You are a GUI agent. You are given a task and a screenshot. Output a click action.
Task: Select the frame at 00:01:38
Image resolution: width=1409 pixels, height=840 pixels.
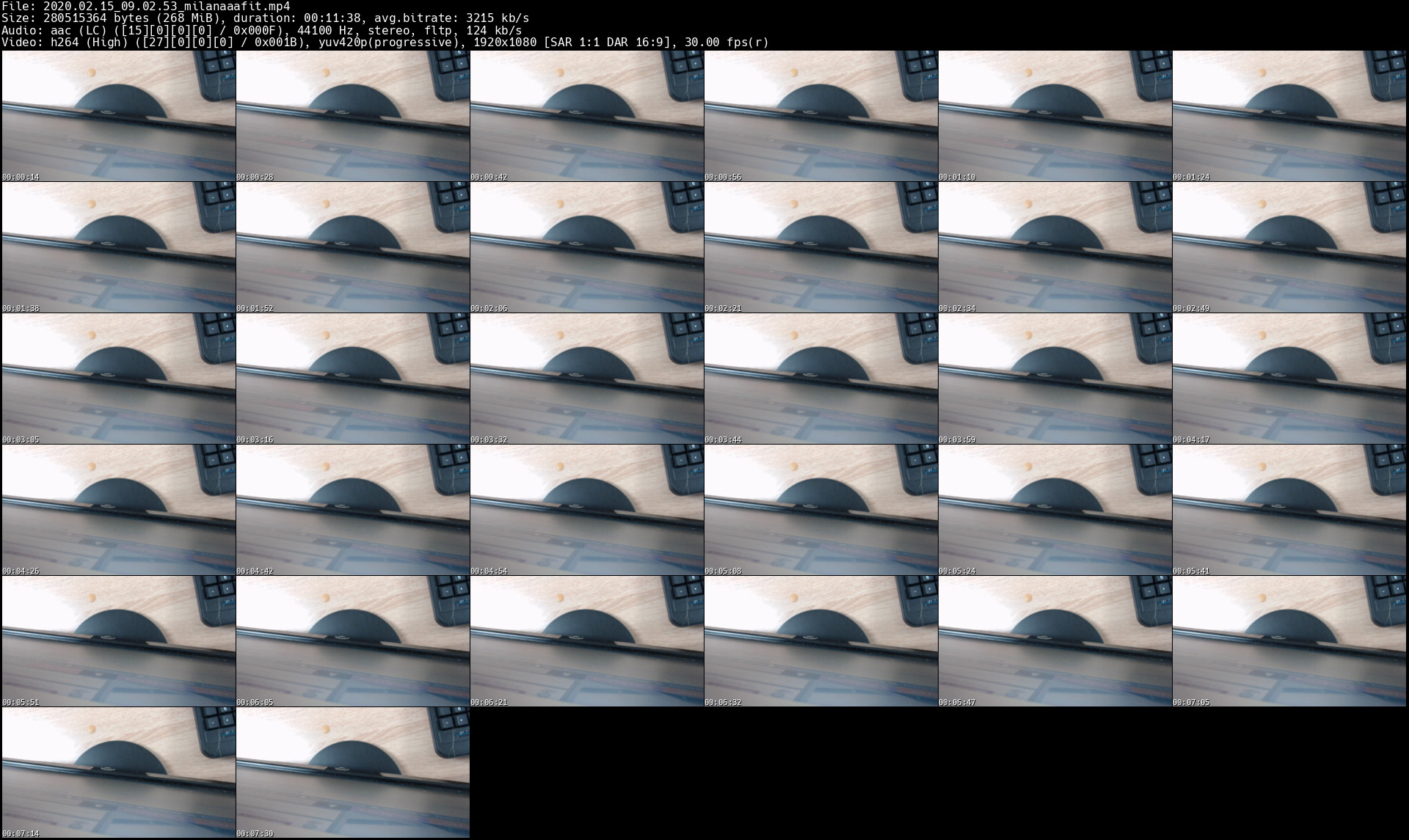click(119, 247)
